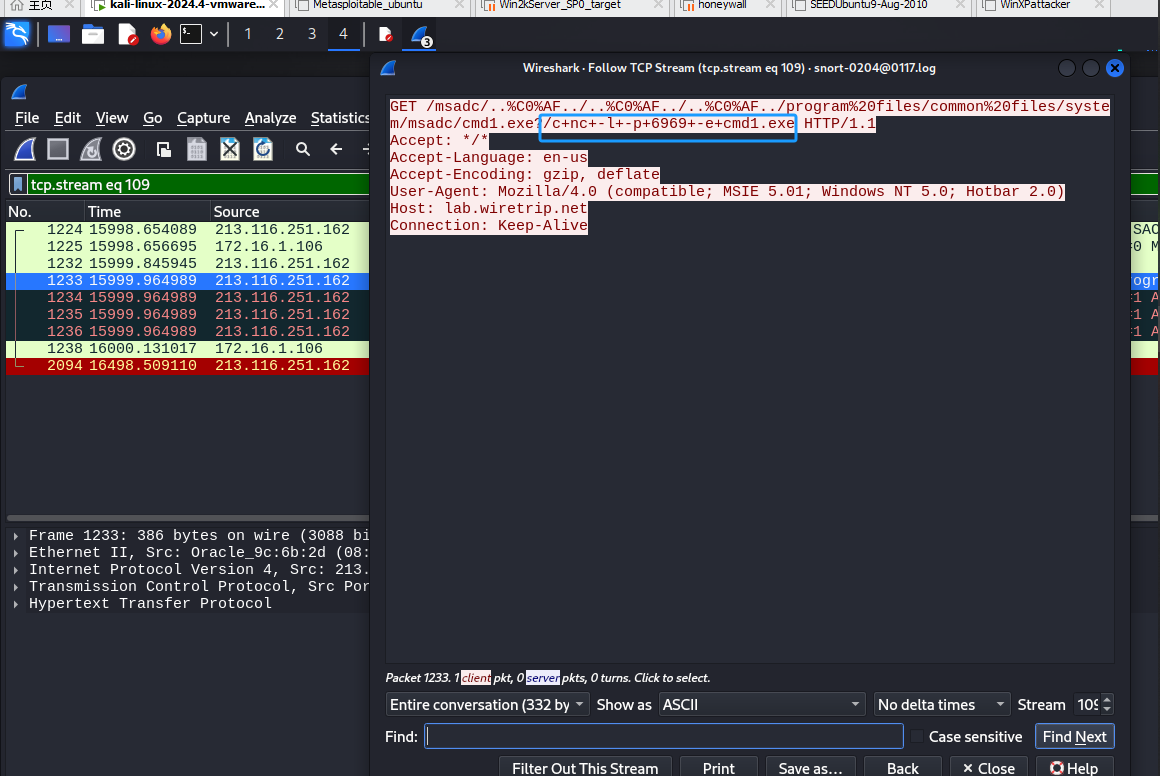1160x776 pixels.
Task: Open the File menu in Wireshark
Action: [27, 118]
